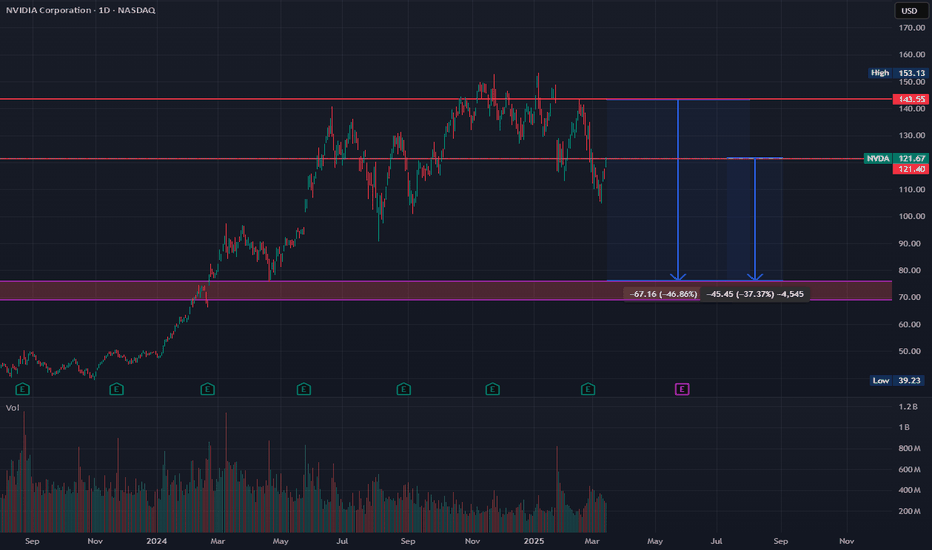Open the May 2024 earnings marker
This screenshot has height=550, width=932.
[x=304, y=389]
